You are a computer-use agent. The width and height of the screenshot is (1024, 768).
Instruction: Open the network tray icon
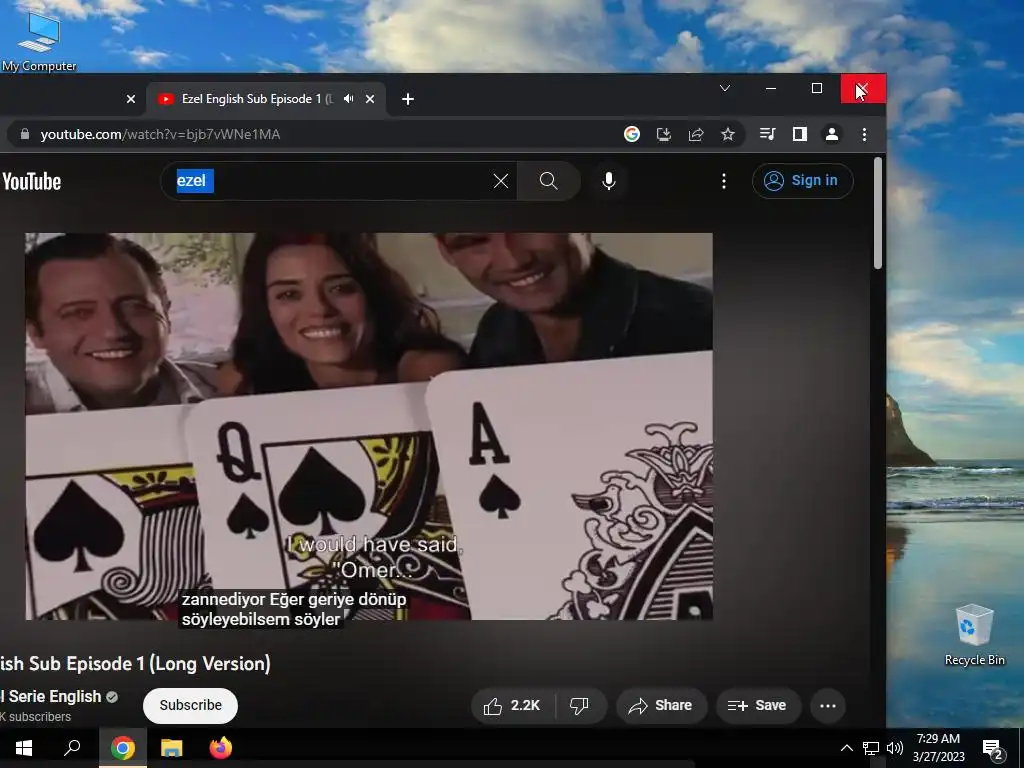[871, 748]
